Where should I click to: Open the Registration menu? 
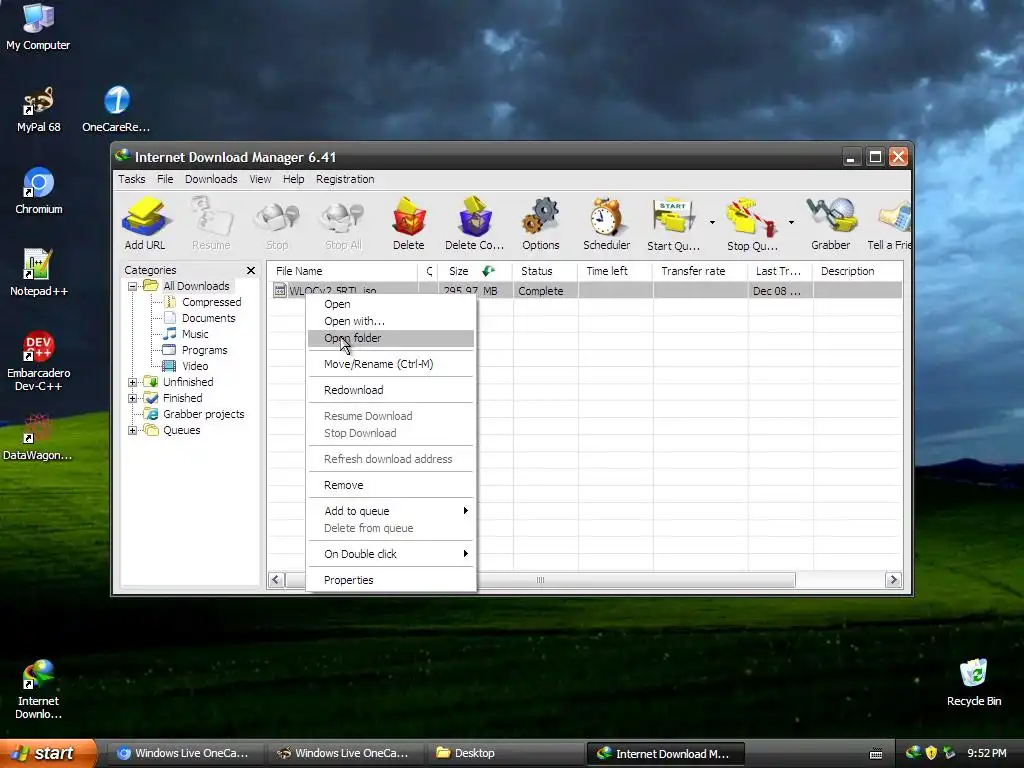[345, 179]
